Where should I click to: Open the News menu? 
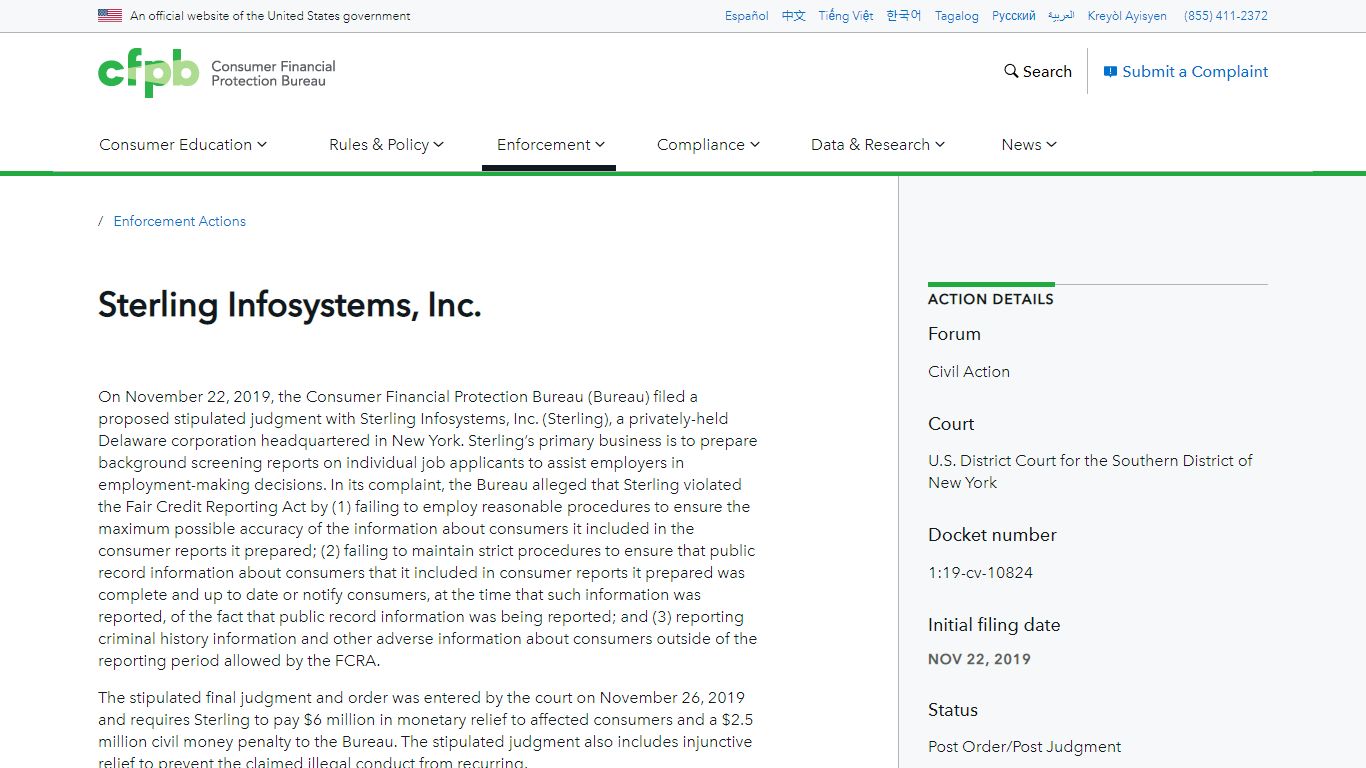pos(1029,144)
